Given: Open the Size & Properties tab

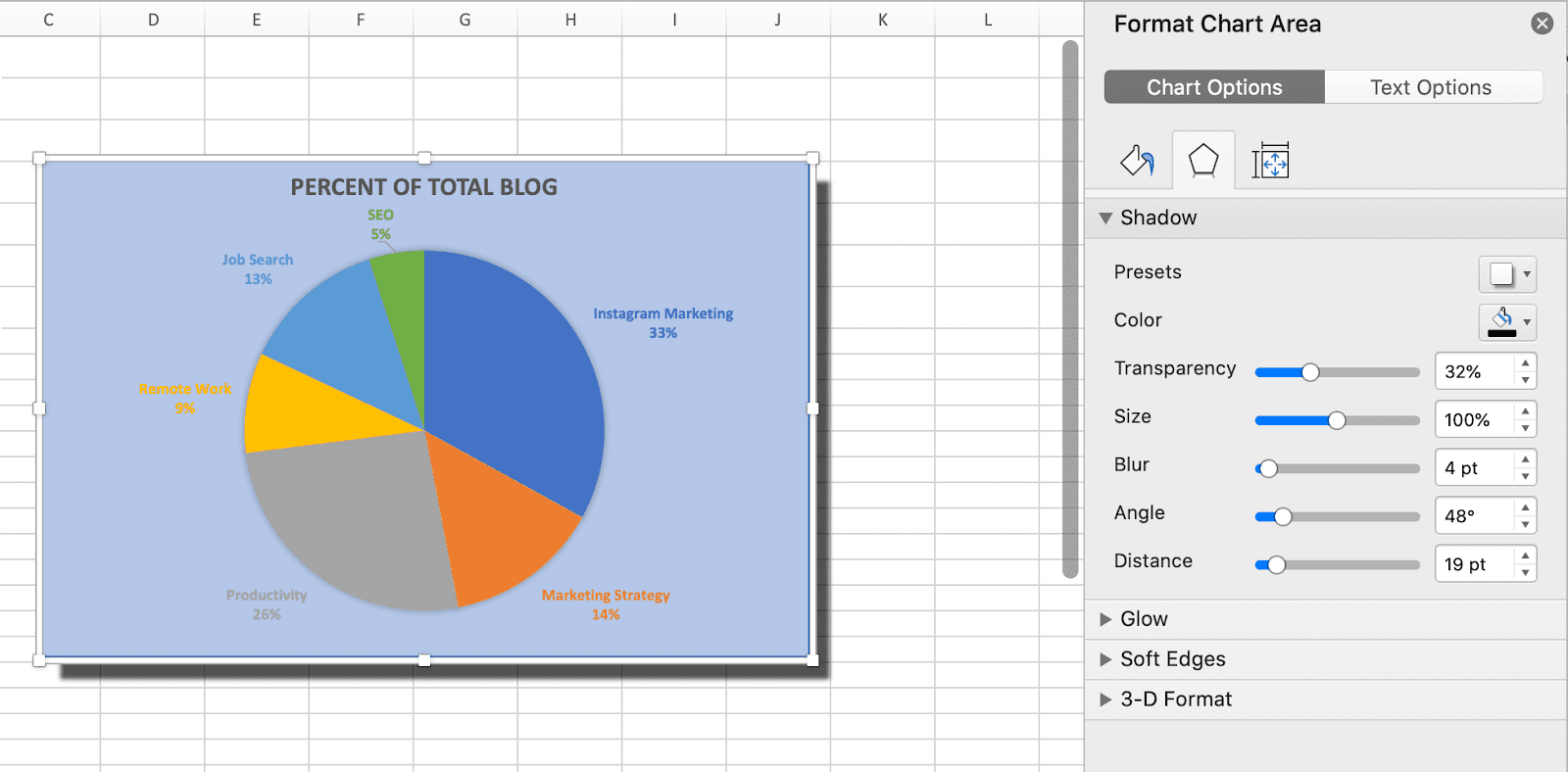Looking at the screenshot, I should point(1271,161).
